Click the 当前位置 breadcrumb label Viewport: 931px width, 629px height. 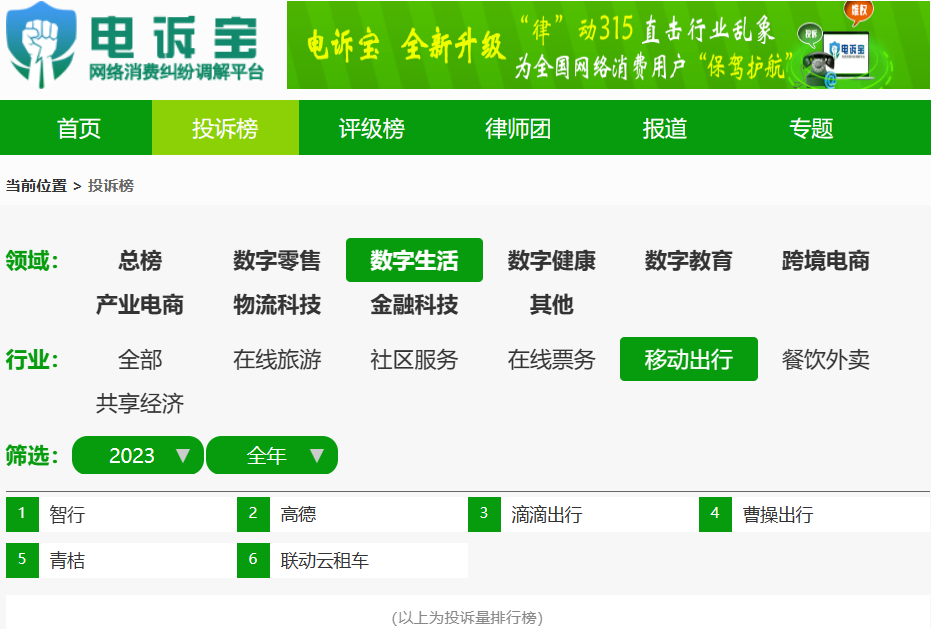[x=36, y=186]
